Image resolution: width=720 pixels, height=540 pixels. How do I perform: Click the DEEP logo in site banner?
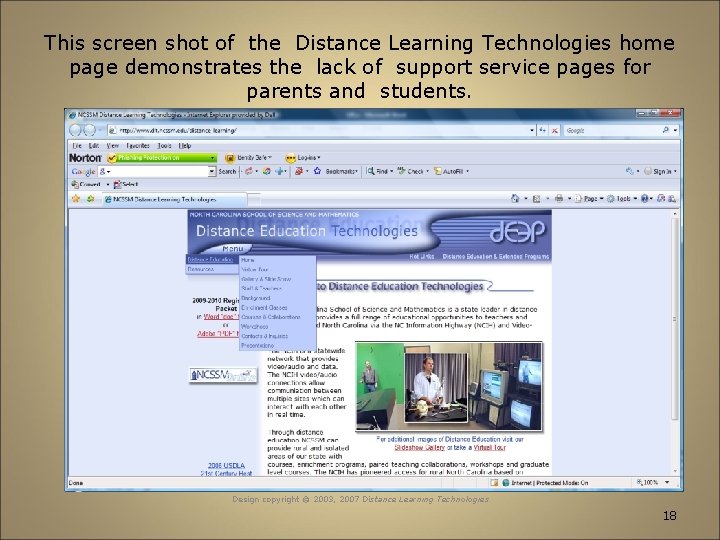pos(517,231)
